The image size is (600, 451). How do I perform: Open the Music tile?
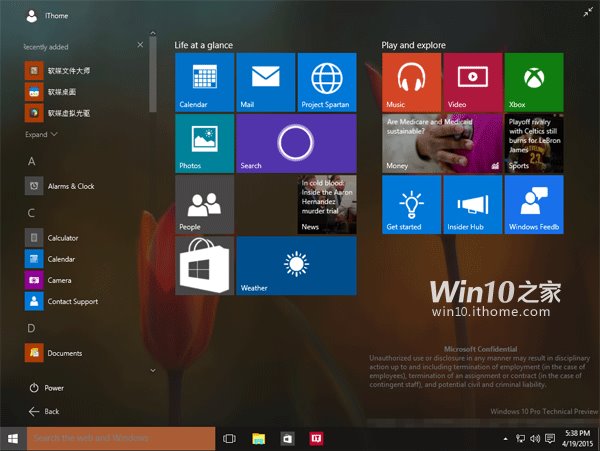pos(411,82)
